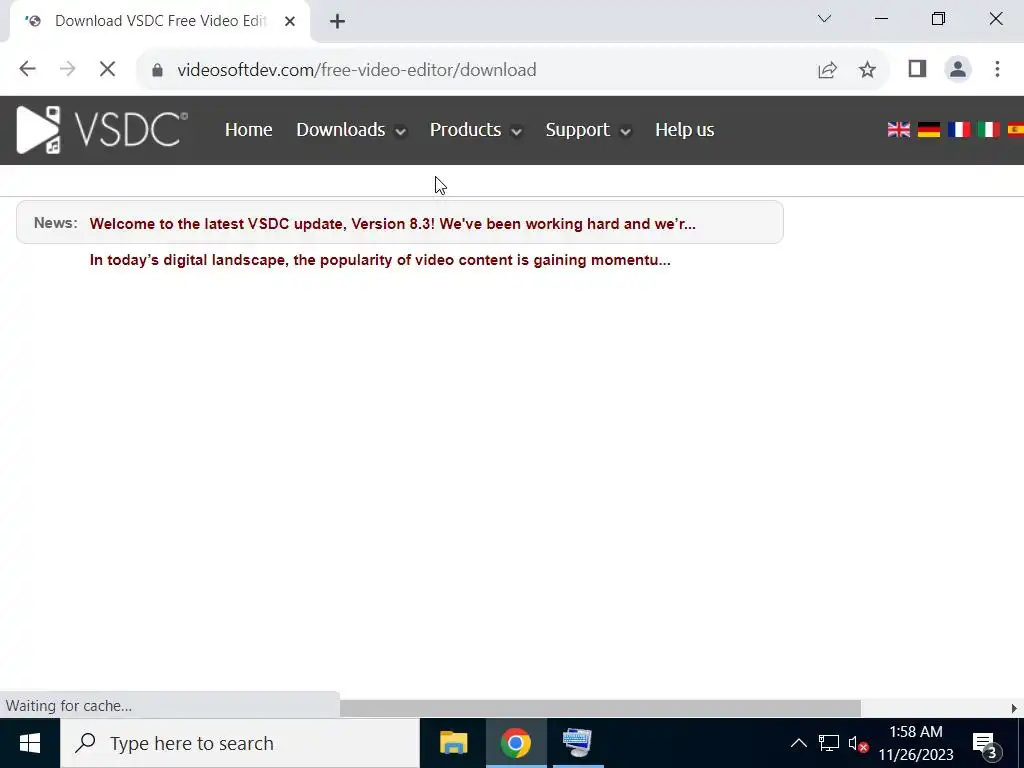Open the computer monitor taskbar app
The width and height of the screenshot is (1024, 768).
point(577,743)
